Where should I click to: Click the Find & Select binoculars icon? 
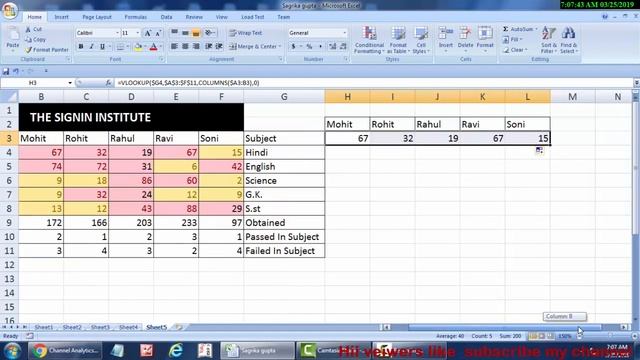click(569, 33)
